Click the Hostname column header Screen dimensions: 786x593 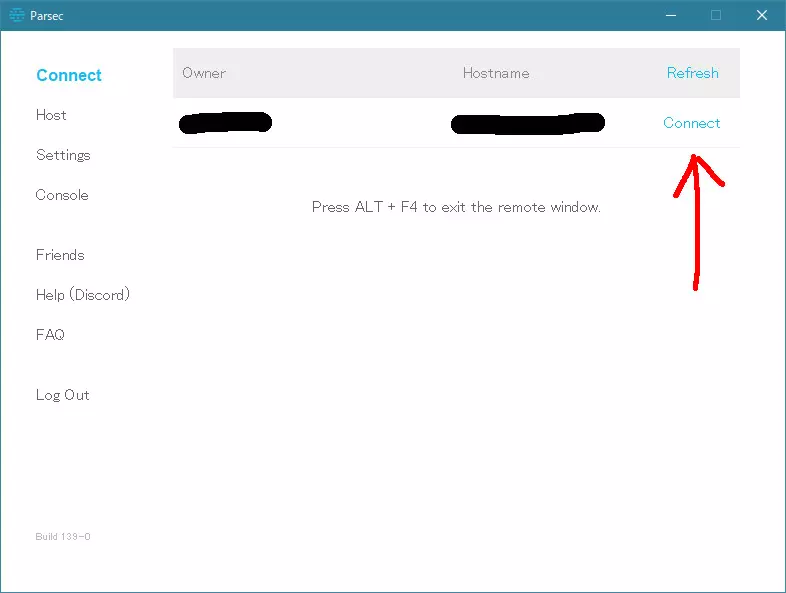tap(496, 73)
